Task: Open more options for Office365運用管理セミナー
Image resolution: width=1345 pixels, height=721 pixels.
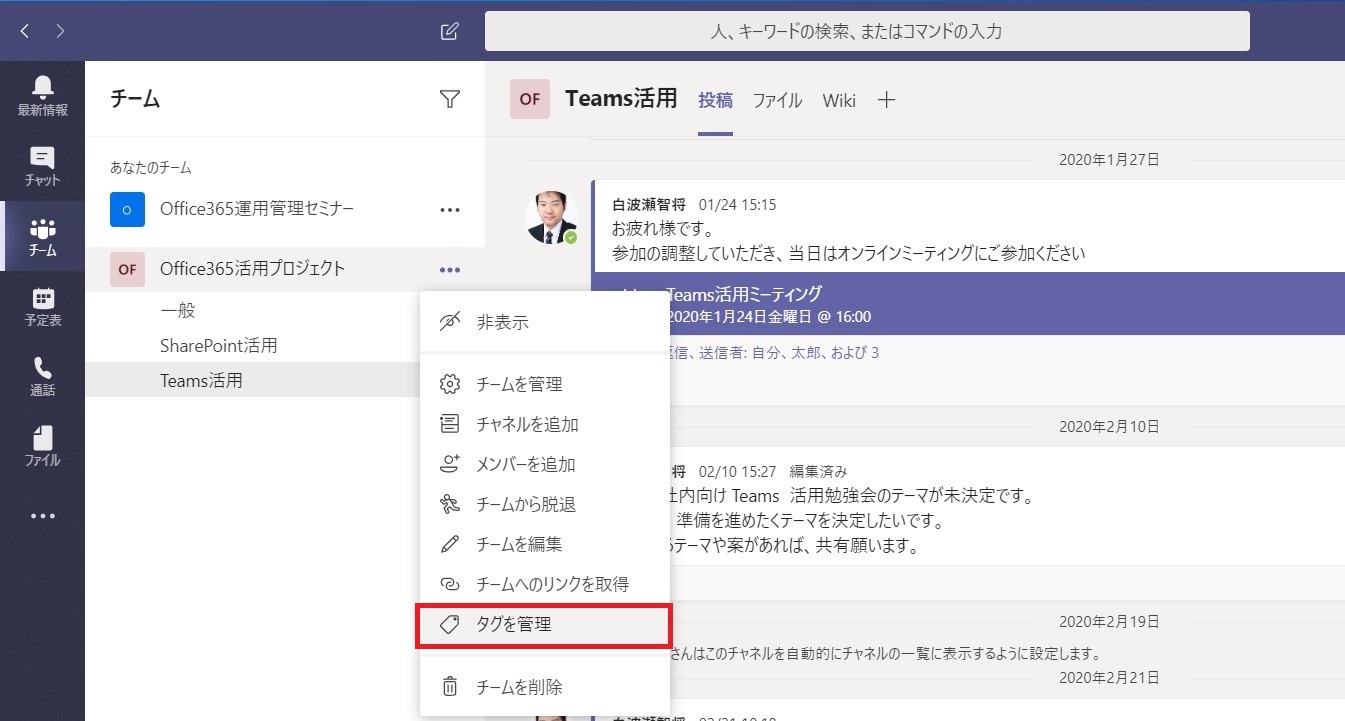Action: (x=450, y=210)
